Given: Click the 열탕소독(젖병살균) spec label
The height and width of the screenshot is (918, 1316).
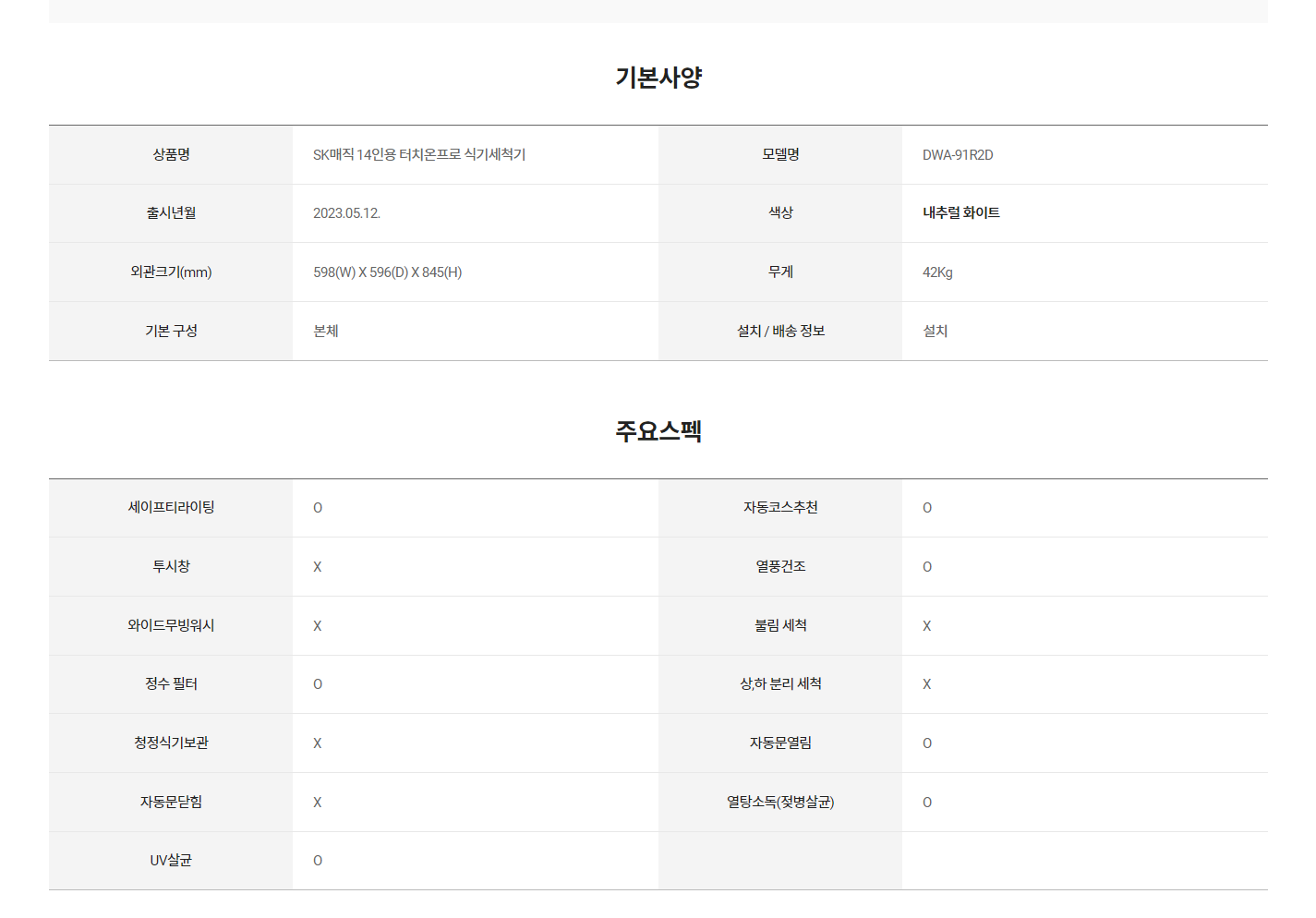Looking at the screenshot, I should (x=780, y=802).
